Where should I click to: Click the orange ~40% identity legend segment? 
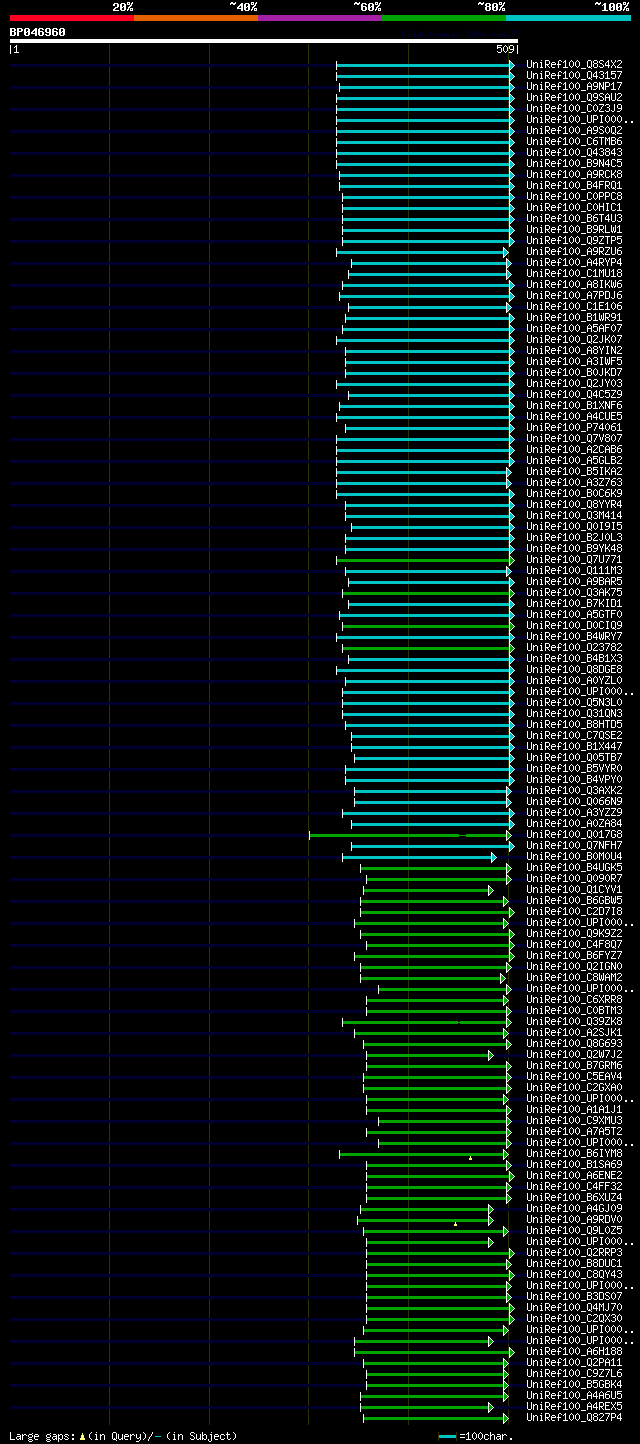pyautogui.click(x=196, y=18)
